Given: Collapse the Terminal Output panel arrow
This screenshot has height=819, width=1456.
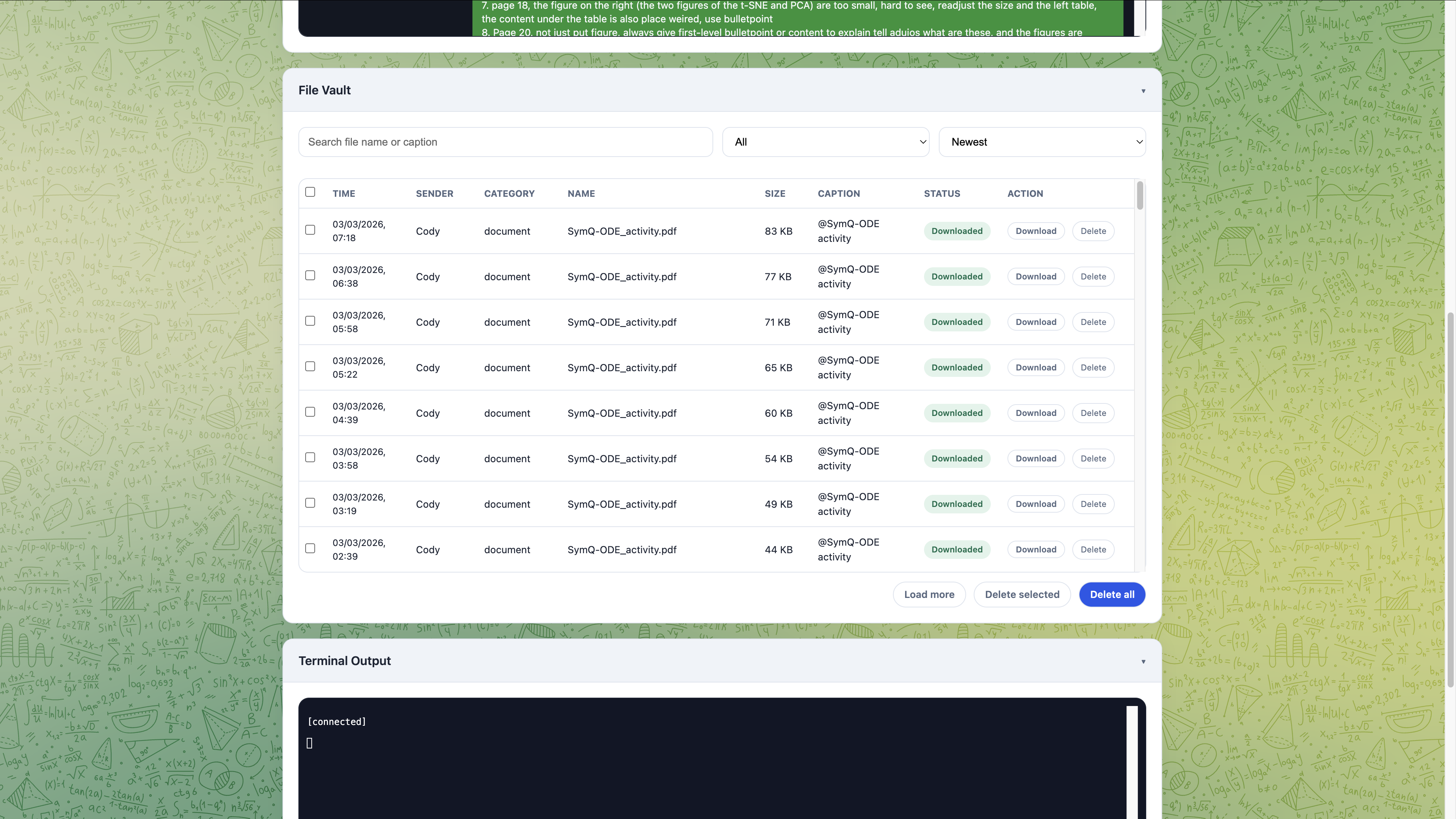Looking at the screenshot, I should [1143, 661].
